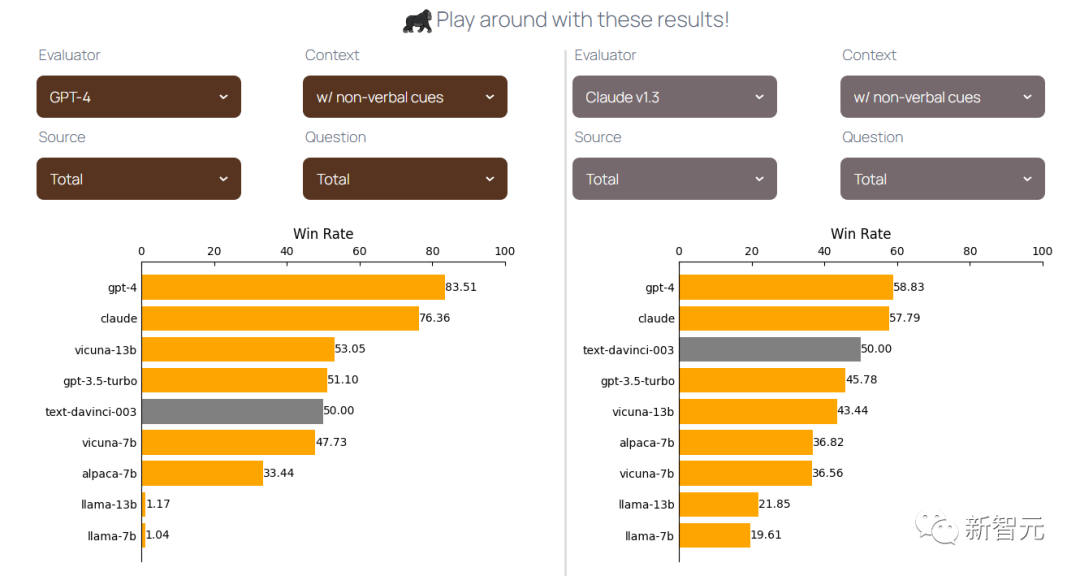Click the claude bar showing 76.36
Image resolution: width=1080 pixels, height=576 pixels.
(280, 318)
